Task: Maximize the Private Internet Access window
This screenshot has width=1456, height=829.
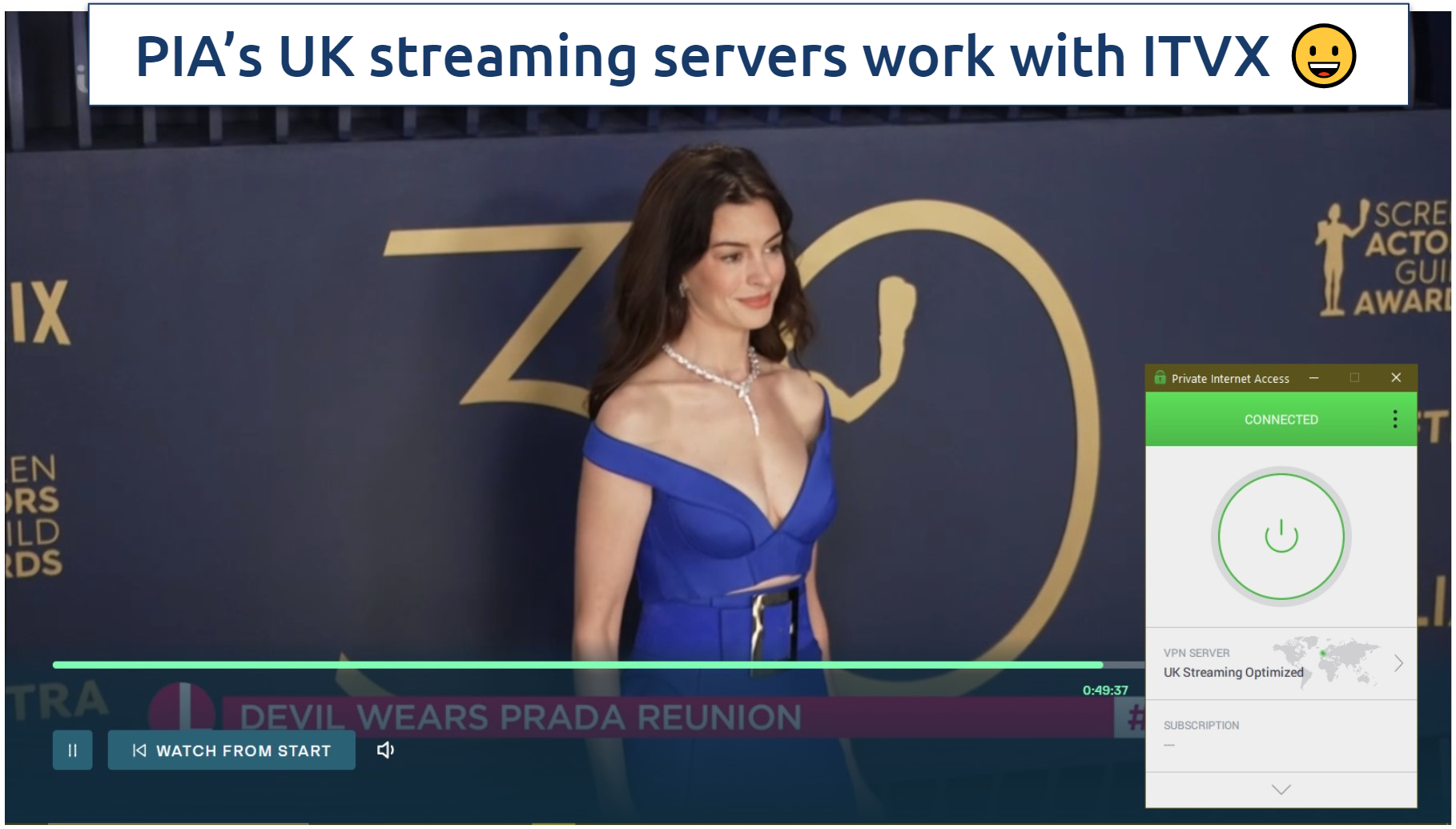Action: 1354,378
